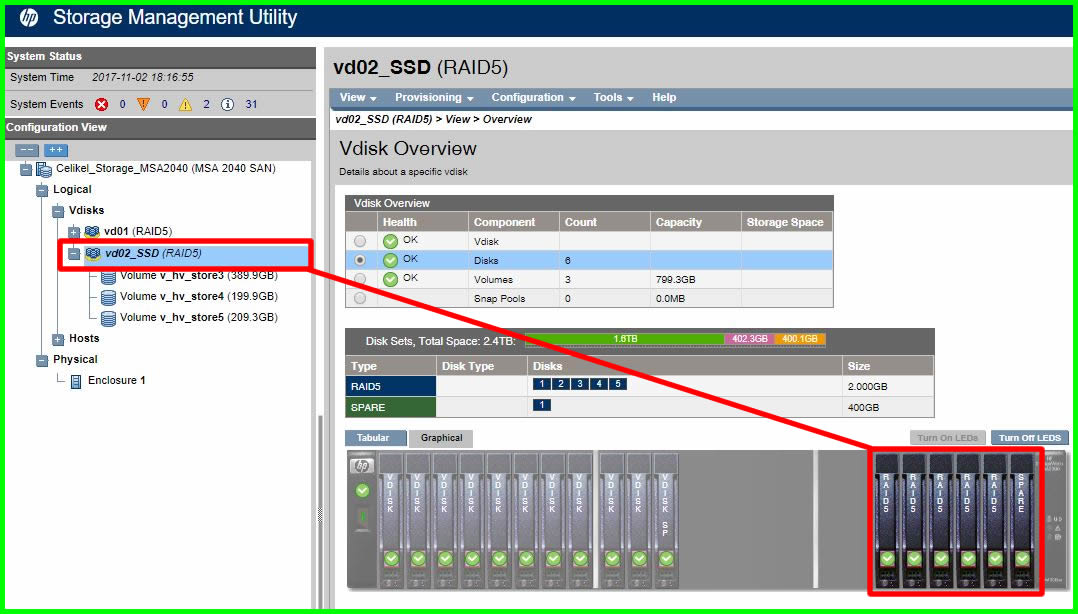Click the volume icon for v_hv_store5
This screenshot has width=1078, height=614.
(x=108, y=318)
